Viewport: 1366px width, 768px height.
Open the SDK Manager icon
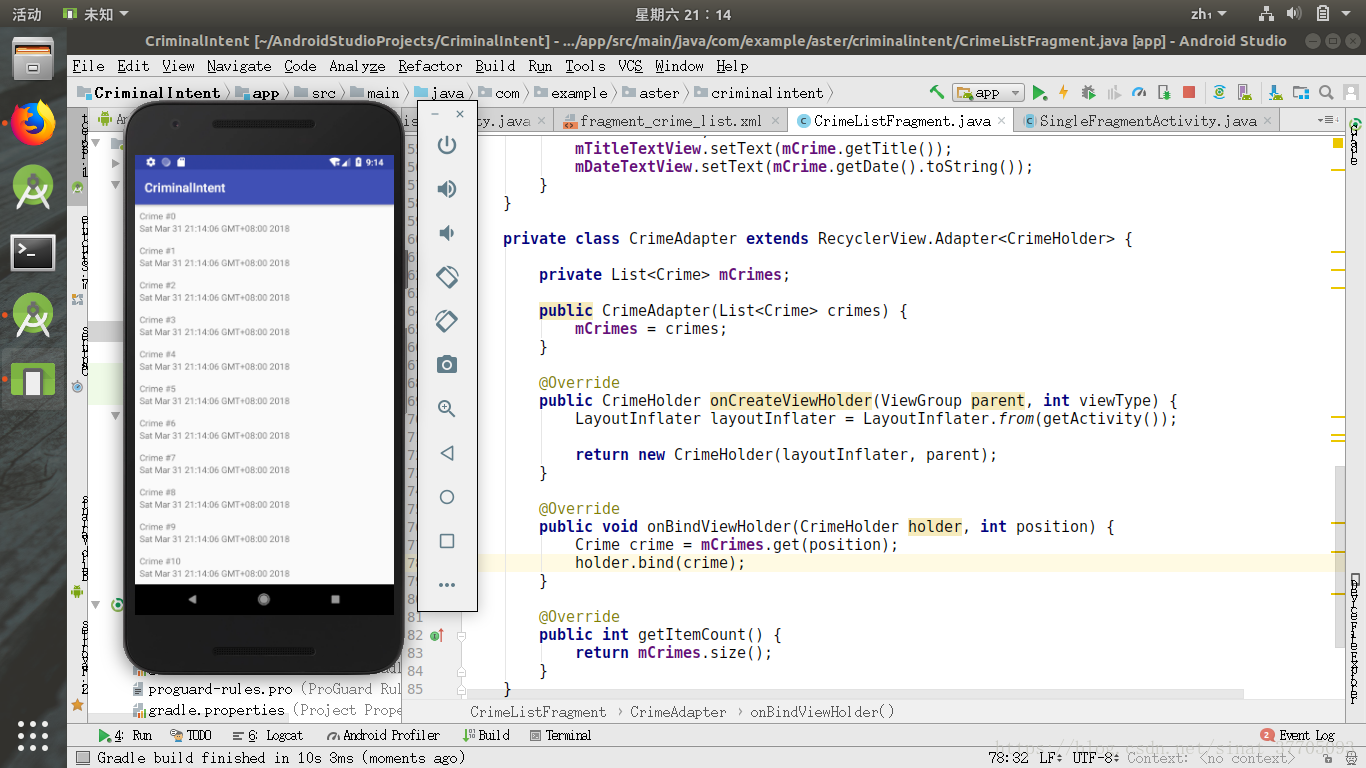(x=1274, y=92)
